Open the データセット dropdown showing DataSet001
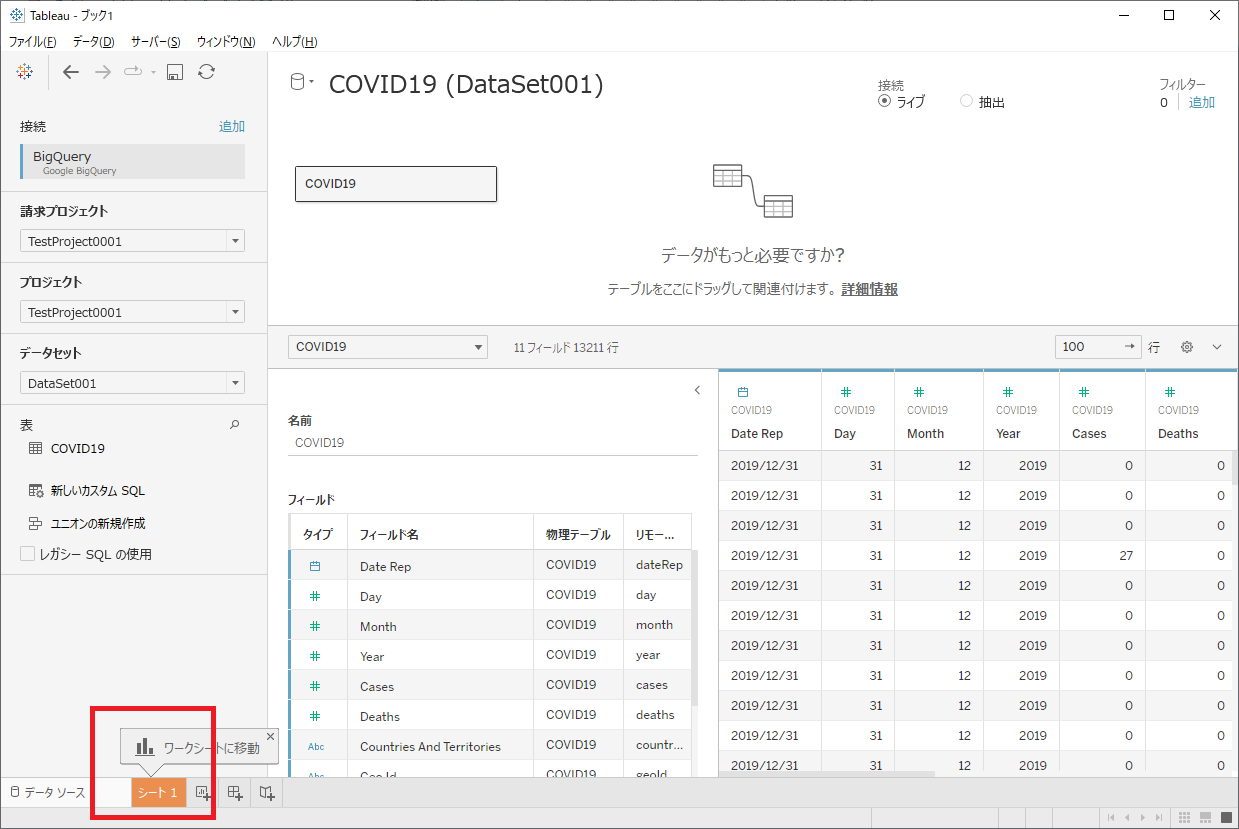This screenshot has height=829, width=1239. click(132, 383)
